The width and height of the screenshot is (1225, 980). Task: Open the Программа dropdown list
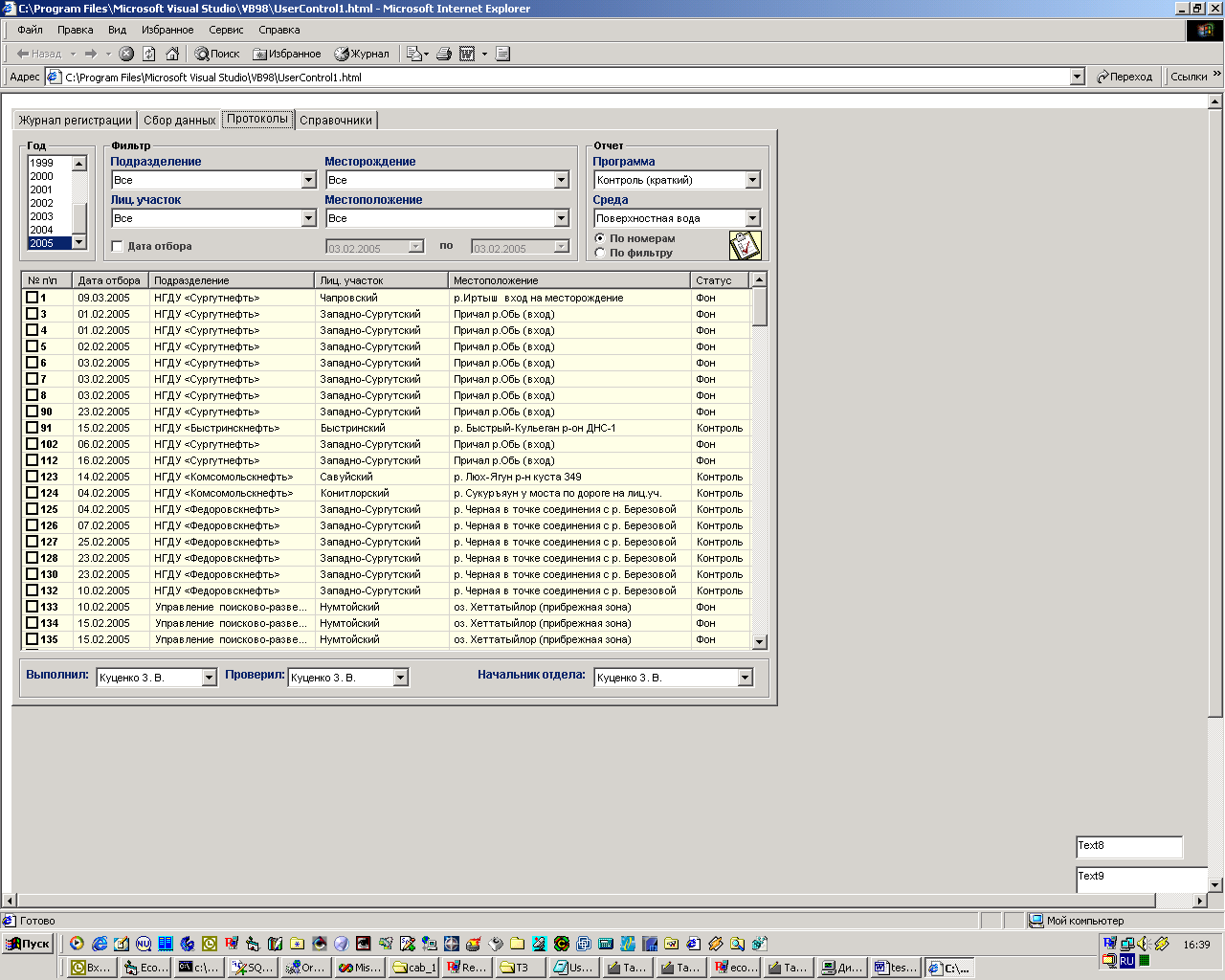pos(752,180)
